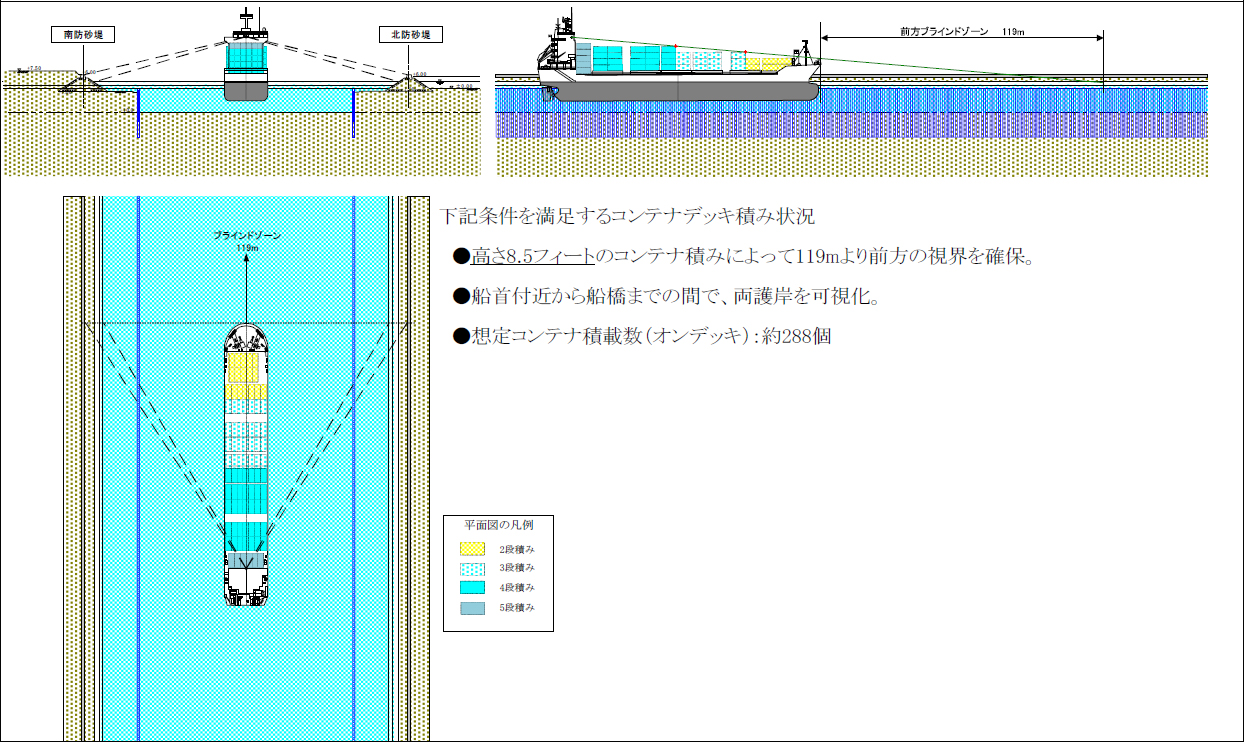Image resolution: width=1244 pixels, height=742 pixels.
Task: Click the 前方ブラインドゾーン 119m dimension label
Action: coord(961,32)
